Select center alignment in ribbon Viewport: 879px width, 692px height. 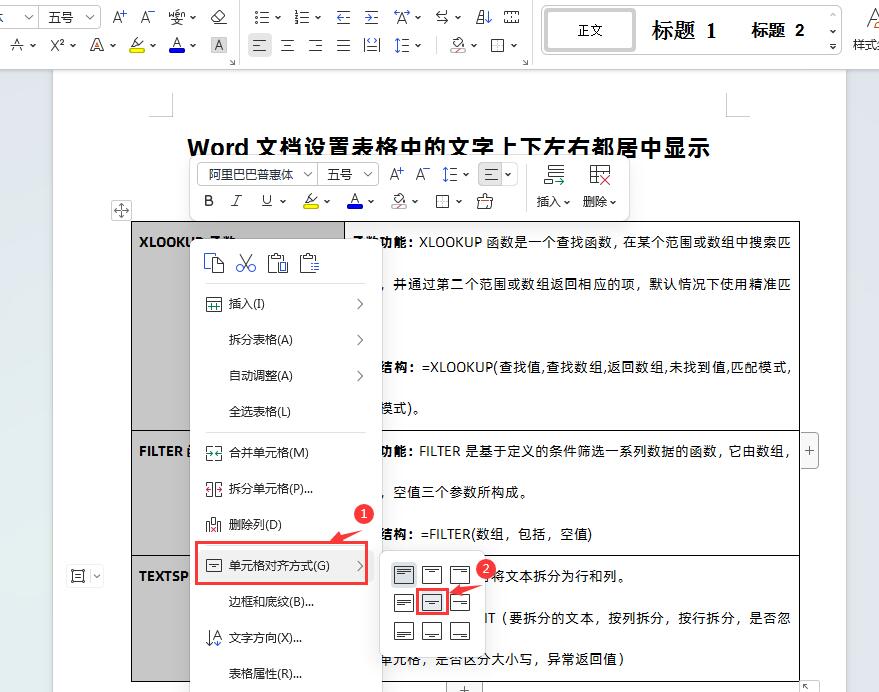288,45
